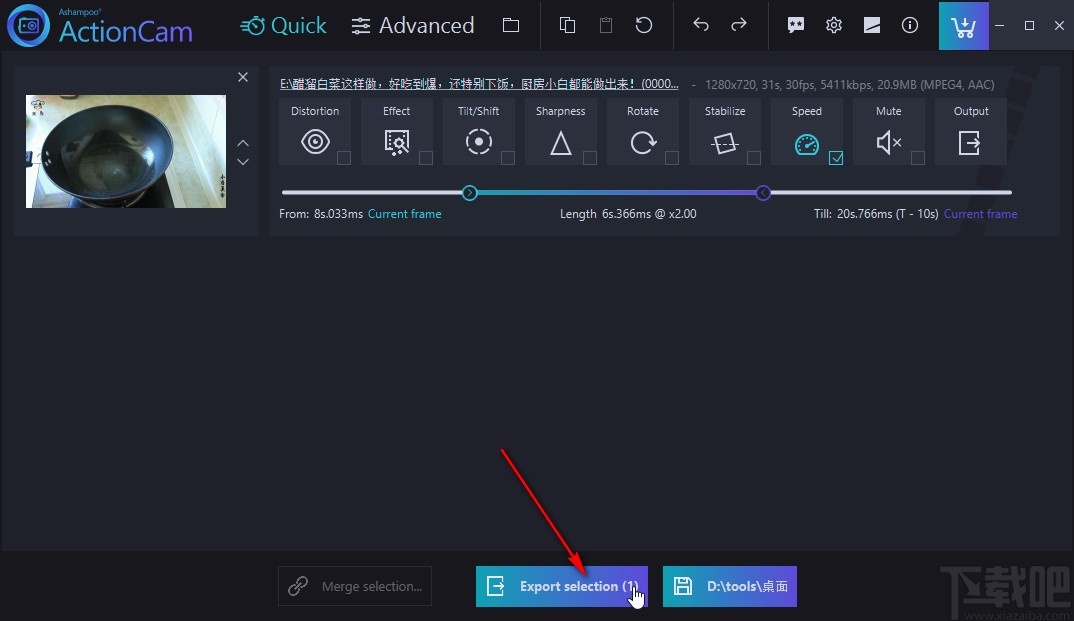This screenshot has height=621, width=1074.
Task: Enable the Distortion checkbox
Action: point(344,158)
